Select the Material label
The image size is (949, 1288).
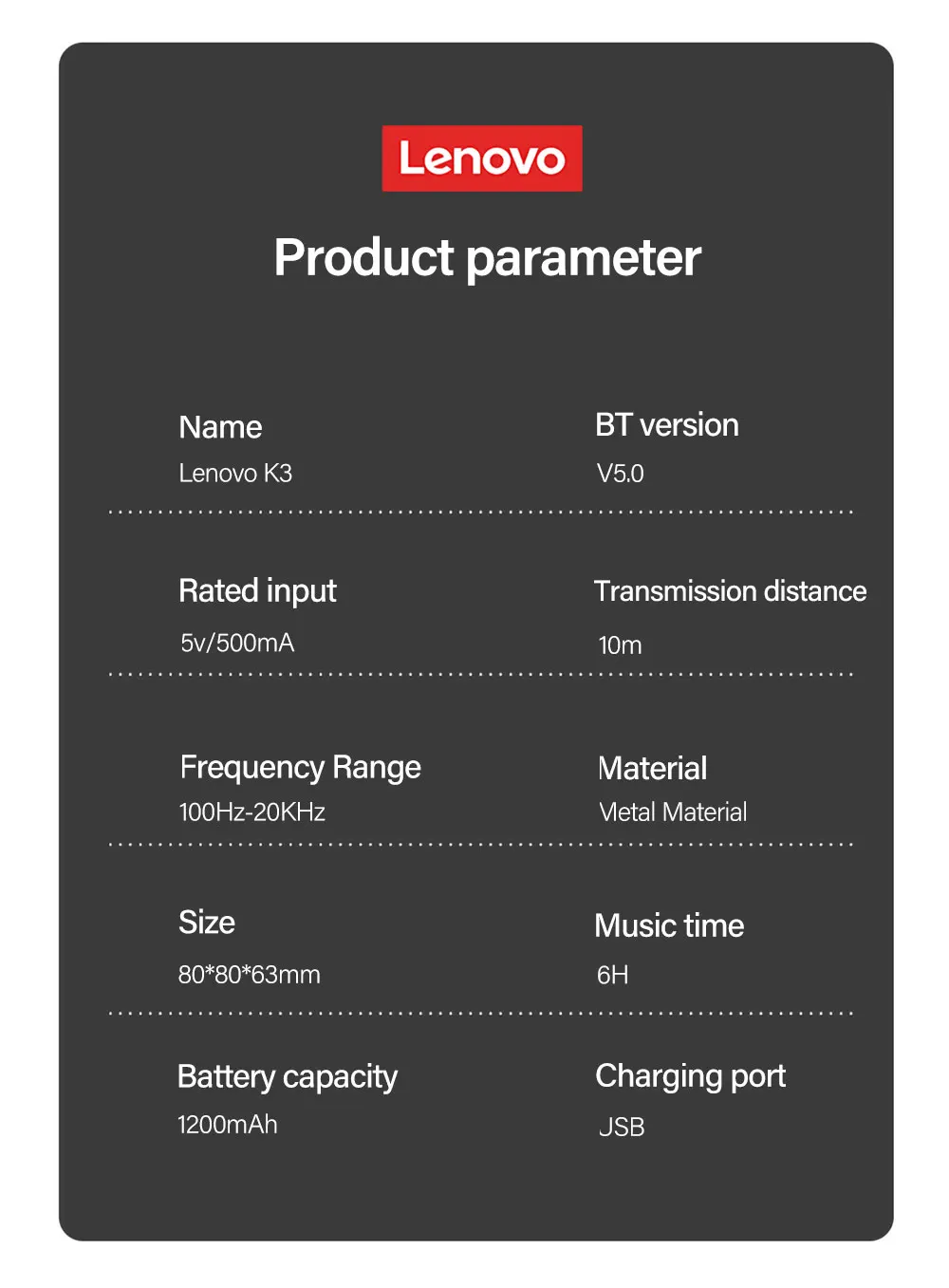click(x=653, y=768)
